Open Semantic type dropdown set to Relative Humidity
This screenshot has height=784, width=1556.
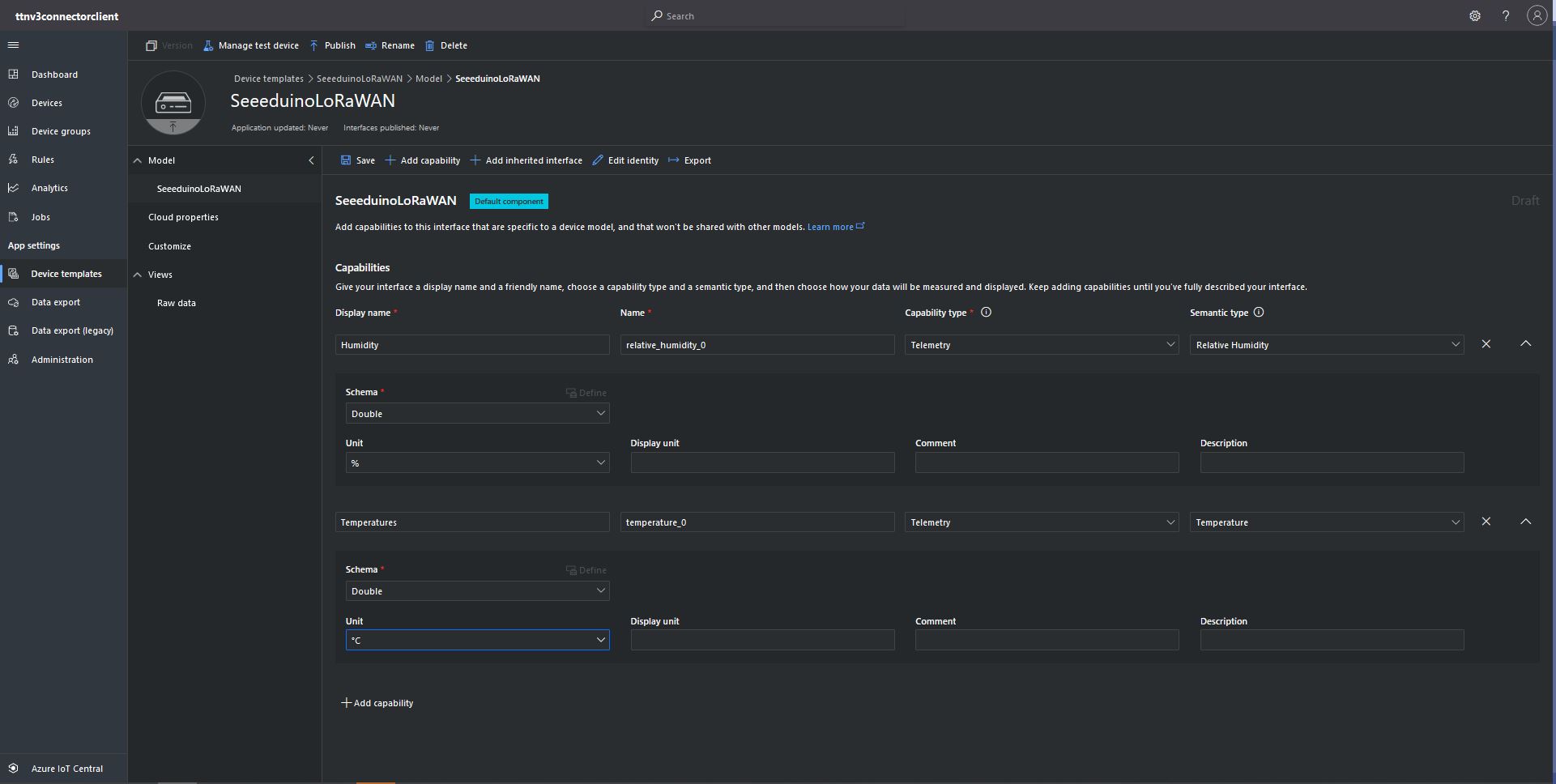pyautogui.click(x=1326, y=345)
